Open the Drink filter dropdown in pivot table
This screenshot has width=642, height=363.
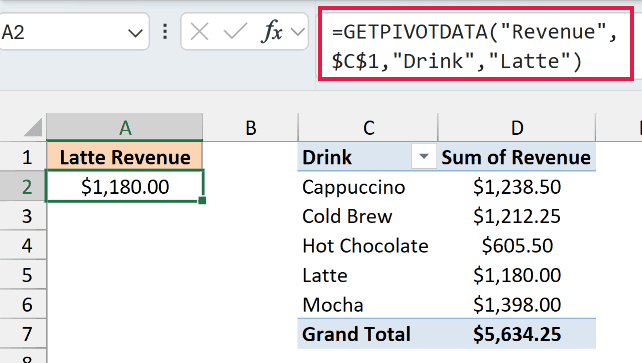[x=424, y=157]
